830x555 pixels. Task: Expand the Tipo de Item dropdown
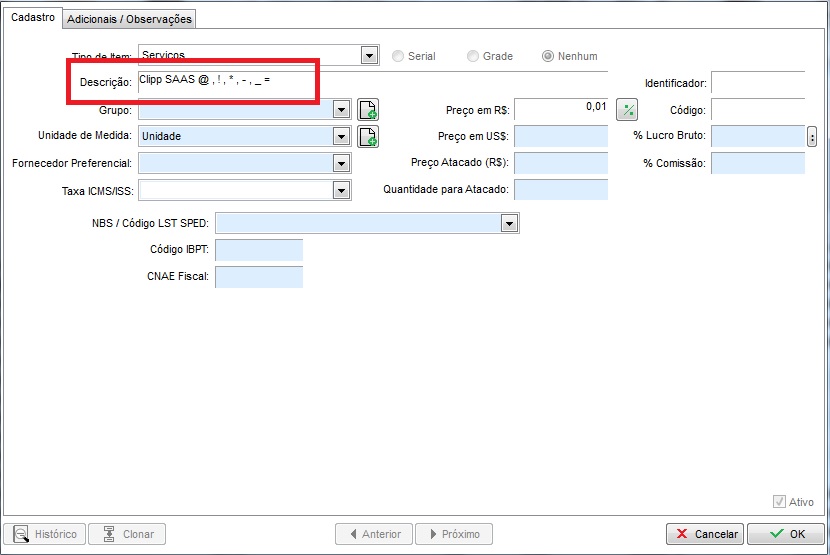369,56
